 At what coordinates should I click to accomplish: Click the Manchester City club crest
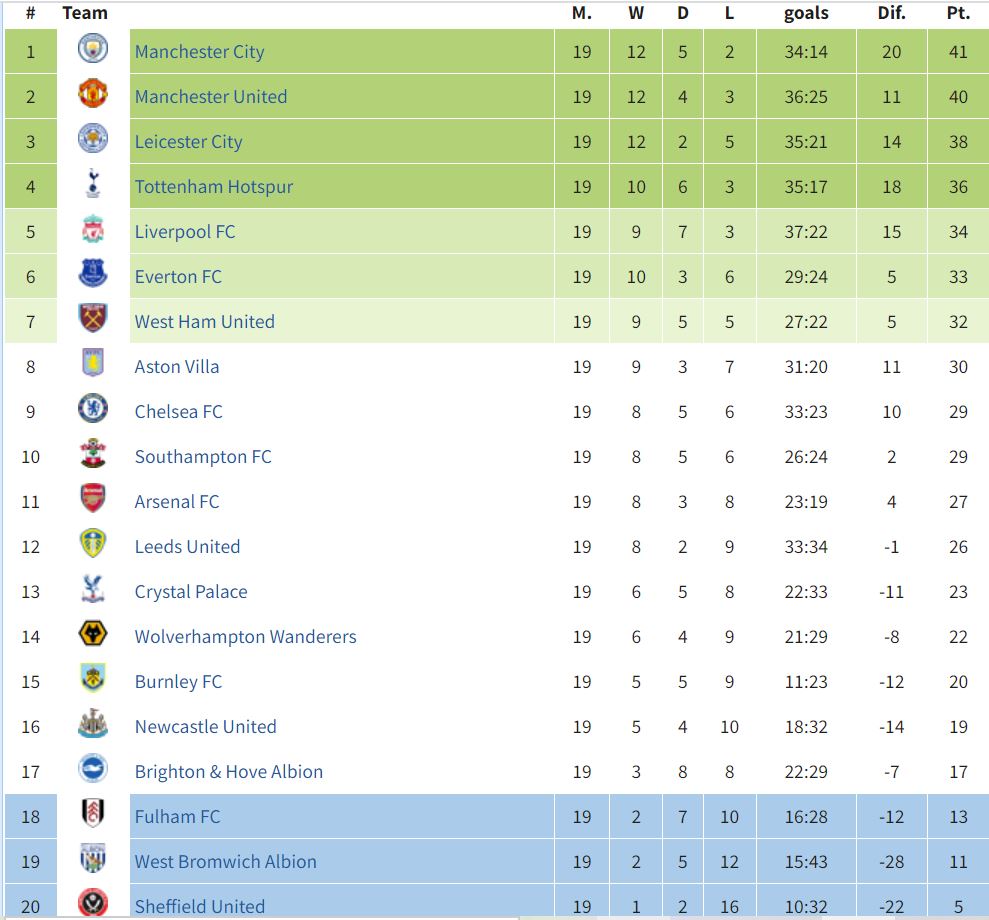tap(93, 49)
